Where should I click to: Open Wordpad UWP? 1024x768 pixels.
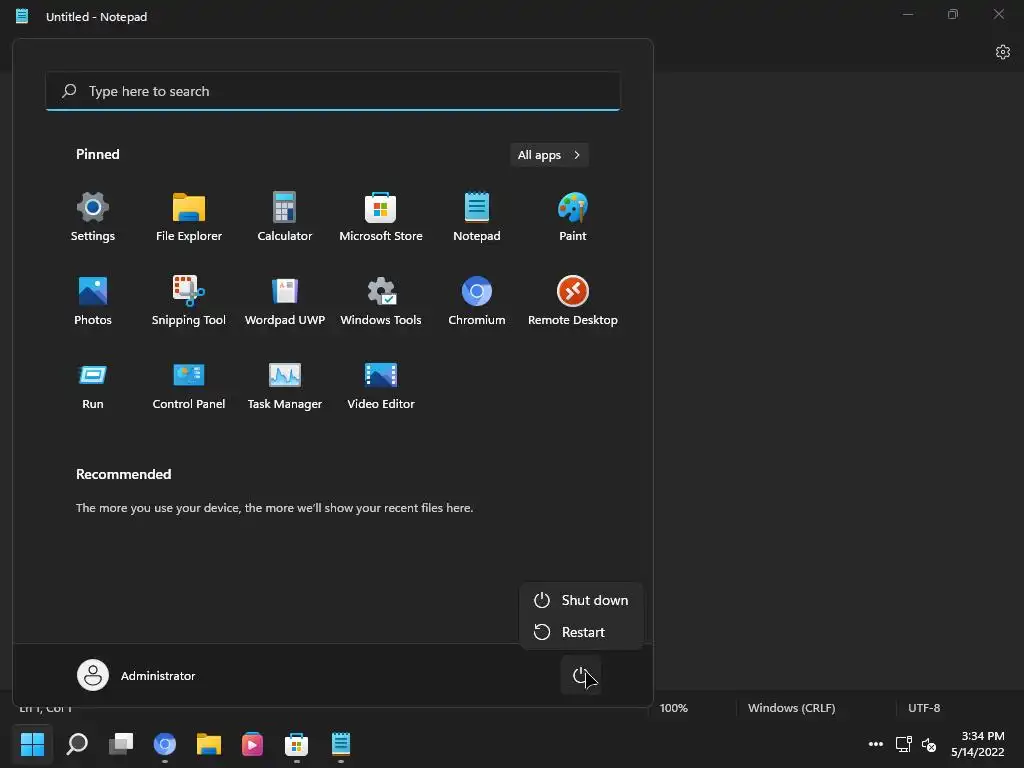pos(285,301)
